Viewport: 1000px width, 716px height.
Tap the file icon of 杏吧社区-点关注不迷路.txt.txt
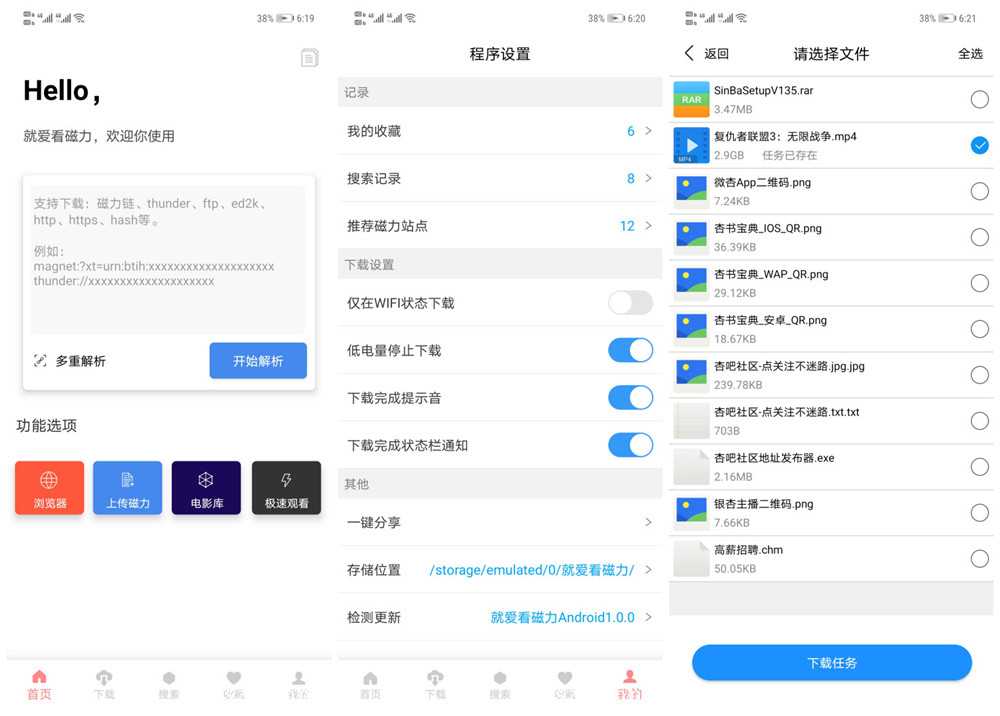[x=691, y=421]
